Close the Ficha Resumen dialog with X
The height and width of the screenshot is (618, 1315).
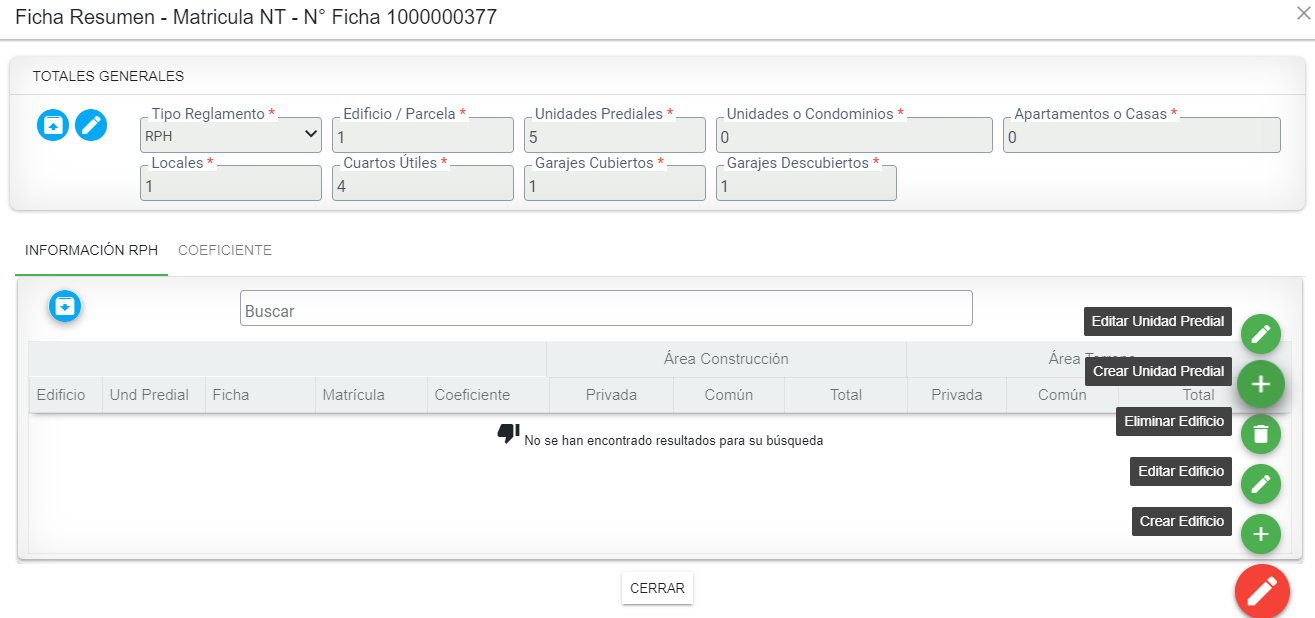(x=1303, y=13)
